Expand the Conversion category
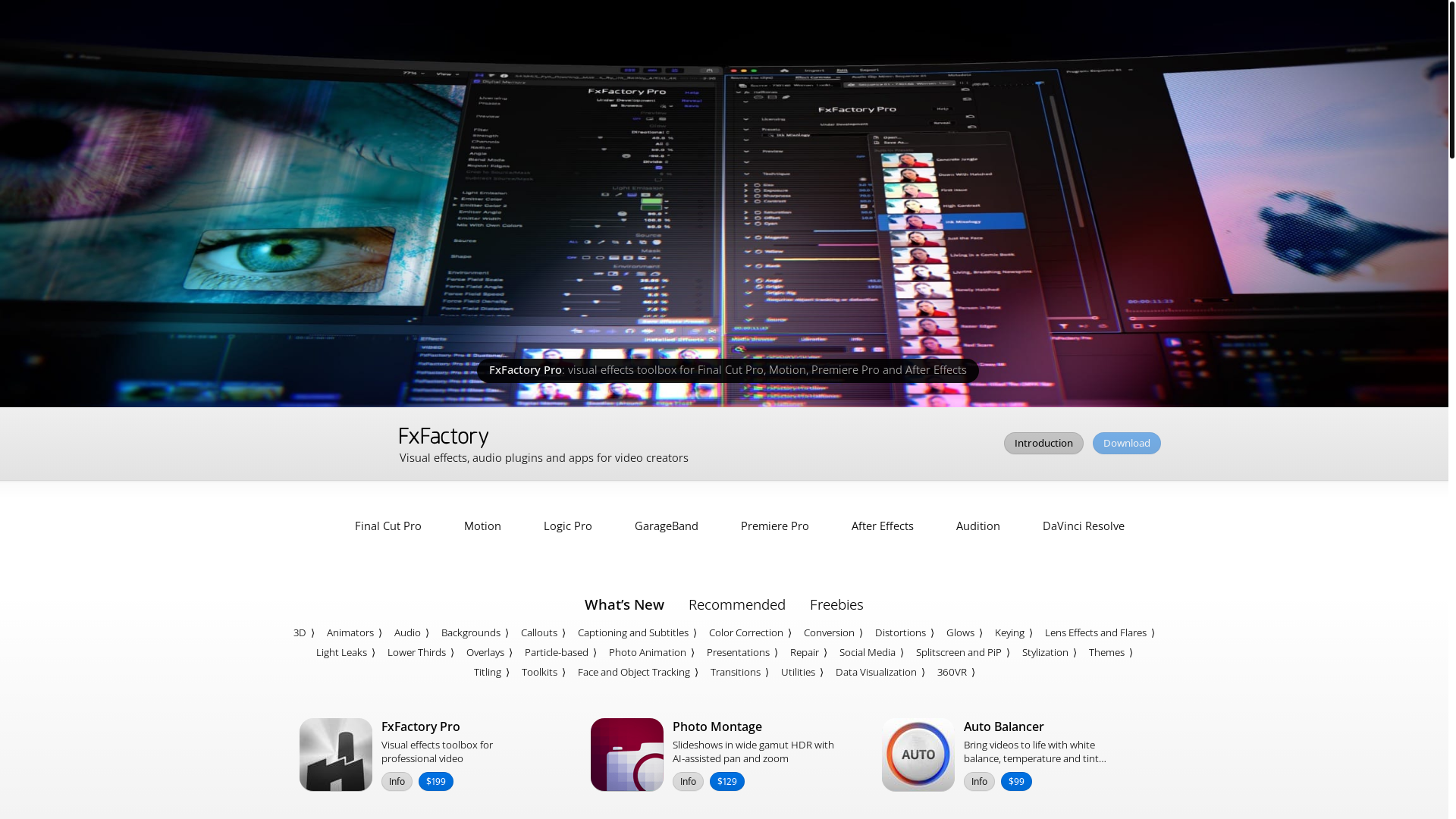Viewport: 1456px width, 819px height. pos(833,633)
